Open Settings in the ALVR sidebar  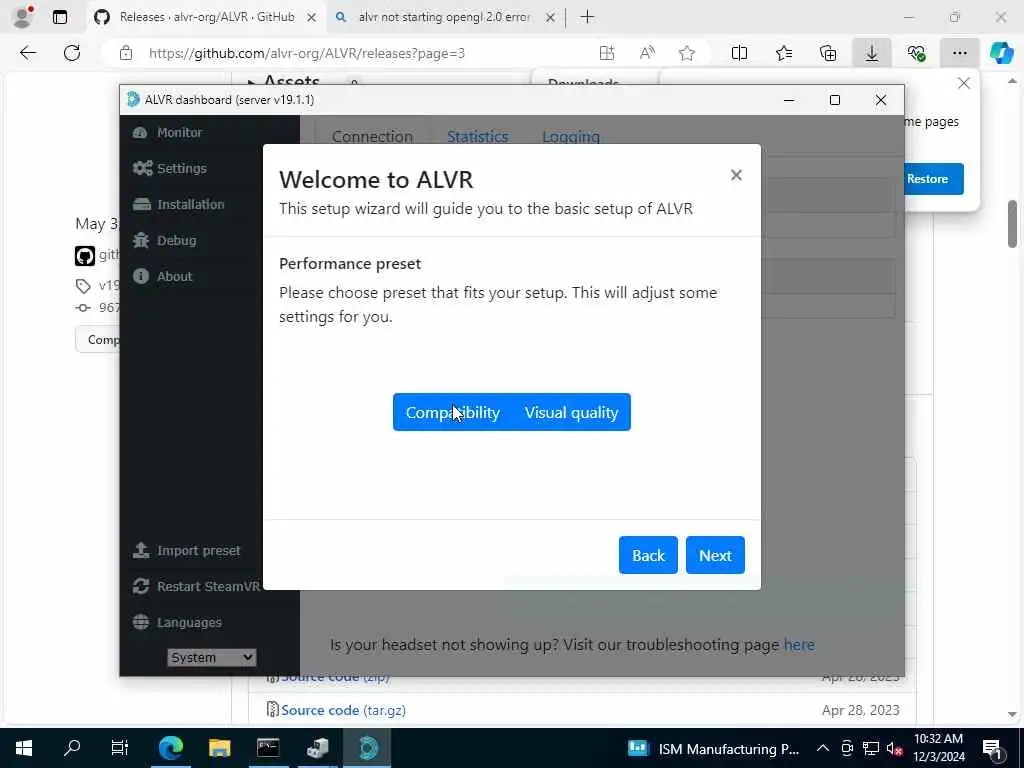click(x=170, y=168)
